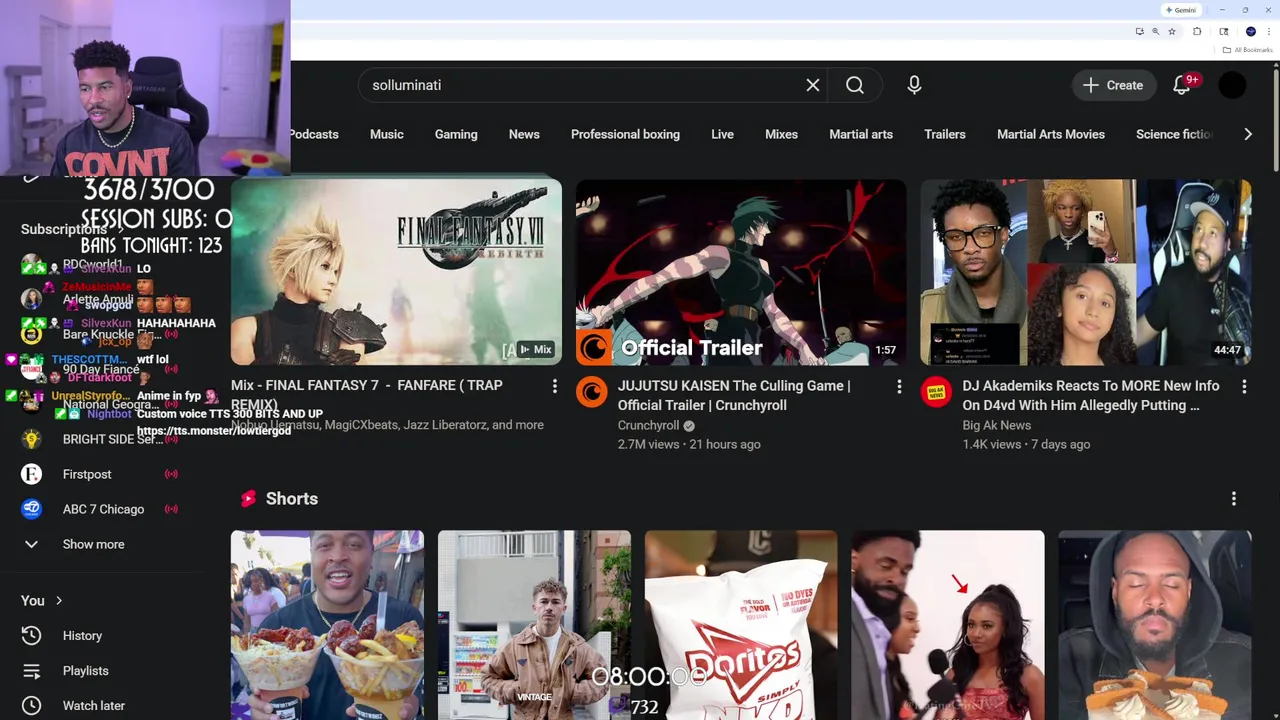Clear the search box with the X
The width and height of the screenshot is (1280, 720).
[x=813, y=85]
